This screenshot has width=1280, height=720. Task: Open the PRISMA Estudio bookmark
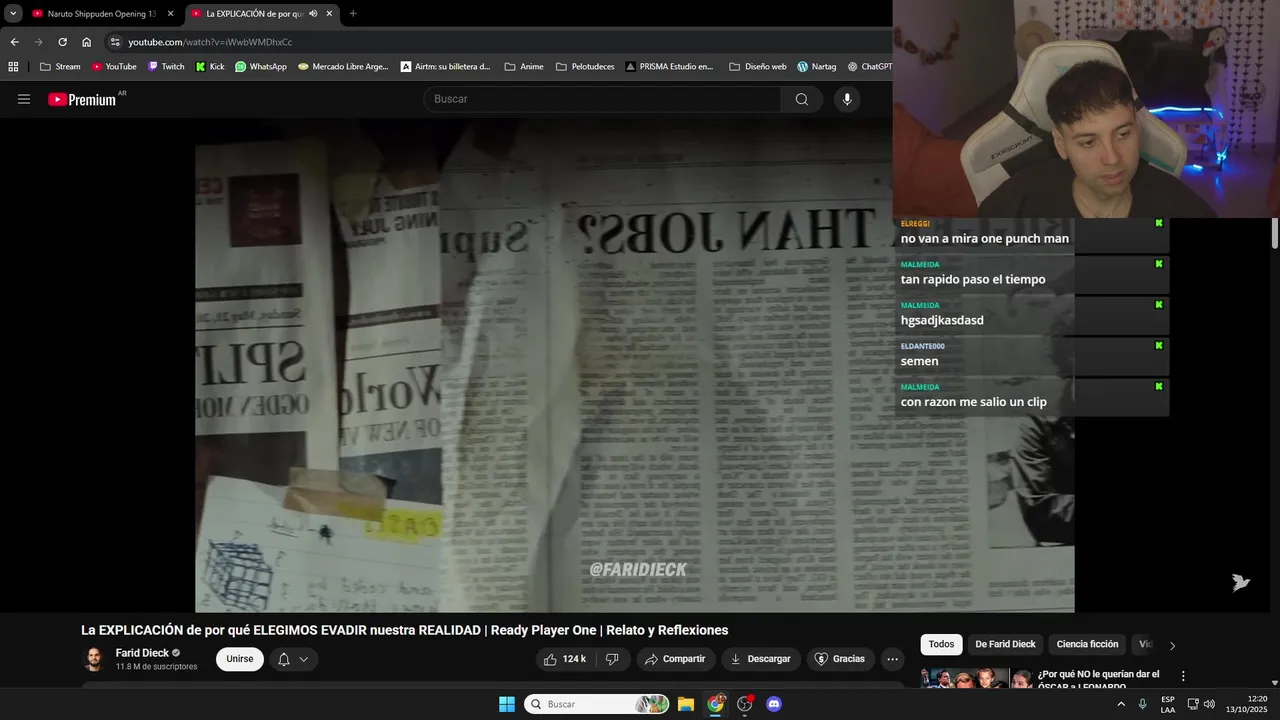670,67
